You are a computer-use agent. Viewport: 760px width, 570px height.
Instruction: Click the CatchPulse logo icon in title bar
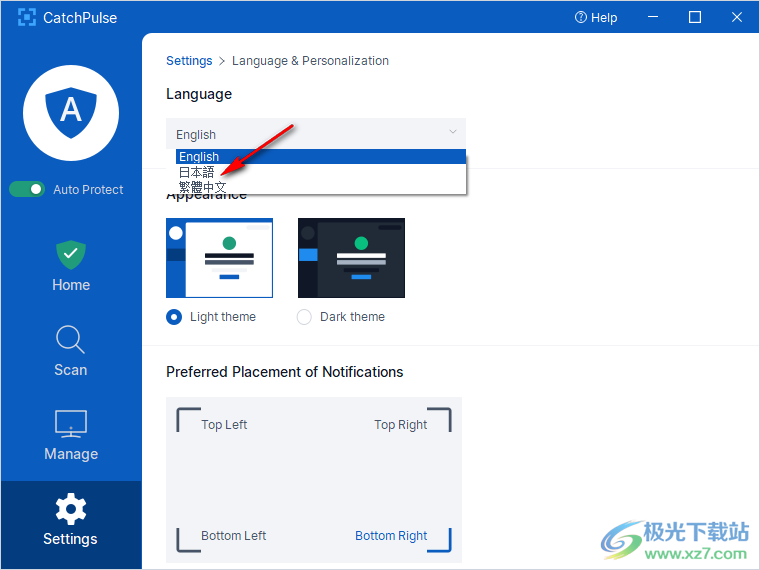click(27, 17)
